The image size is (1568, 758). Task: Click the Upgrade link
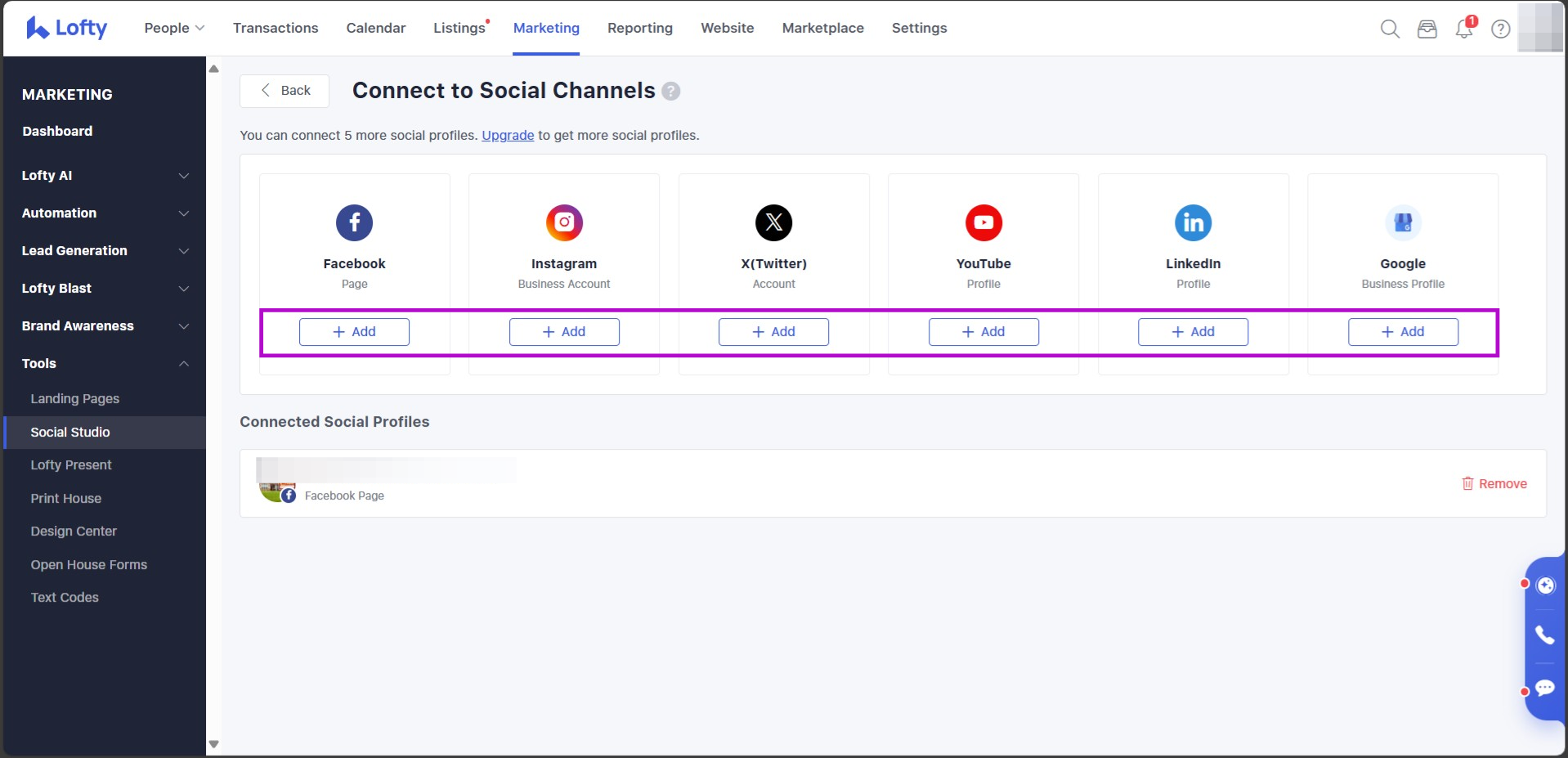508,136
